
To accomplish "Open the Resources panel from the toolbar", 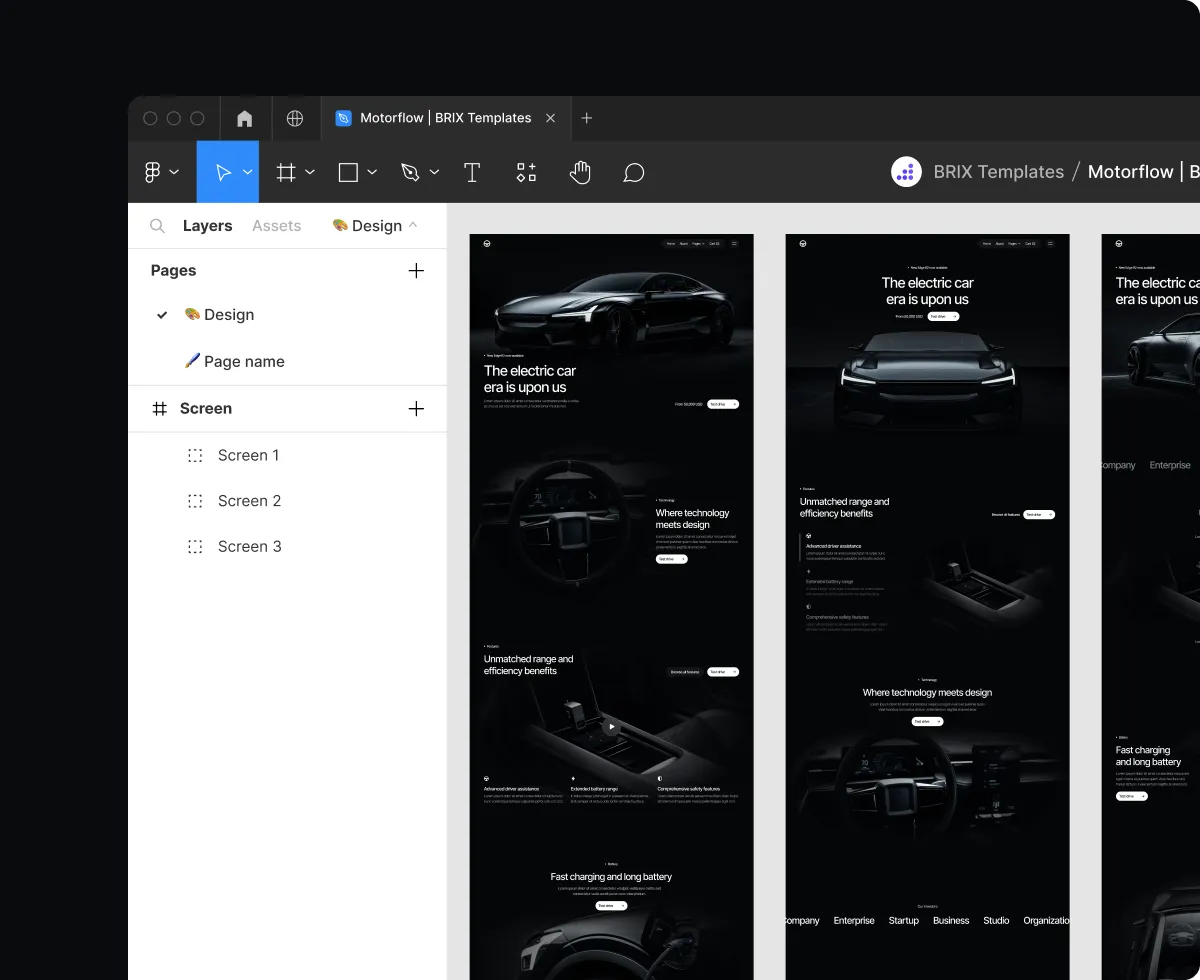I will [526, 171].
